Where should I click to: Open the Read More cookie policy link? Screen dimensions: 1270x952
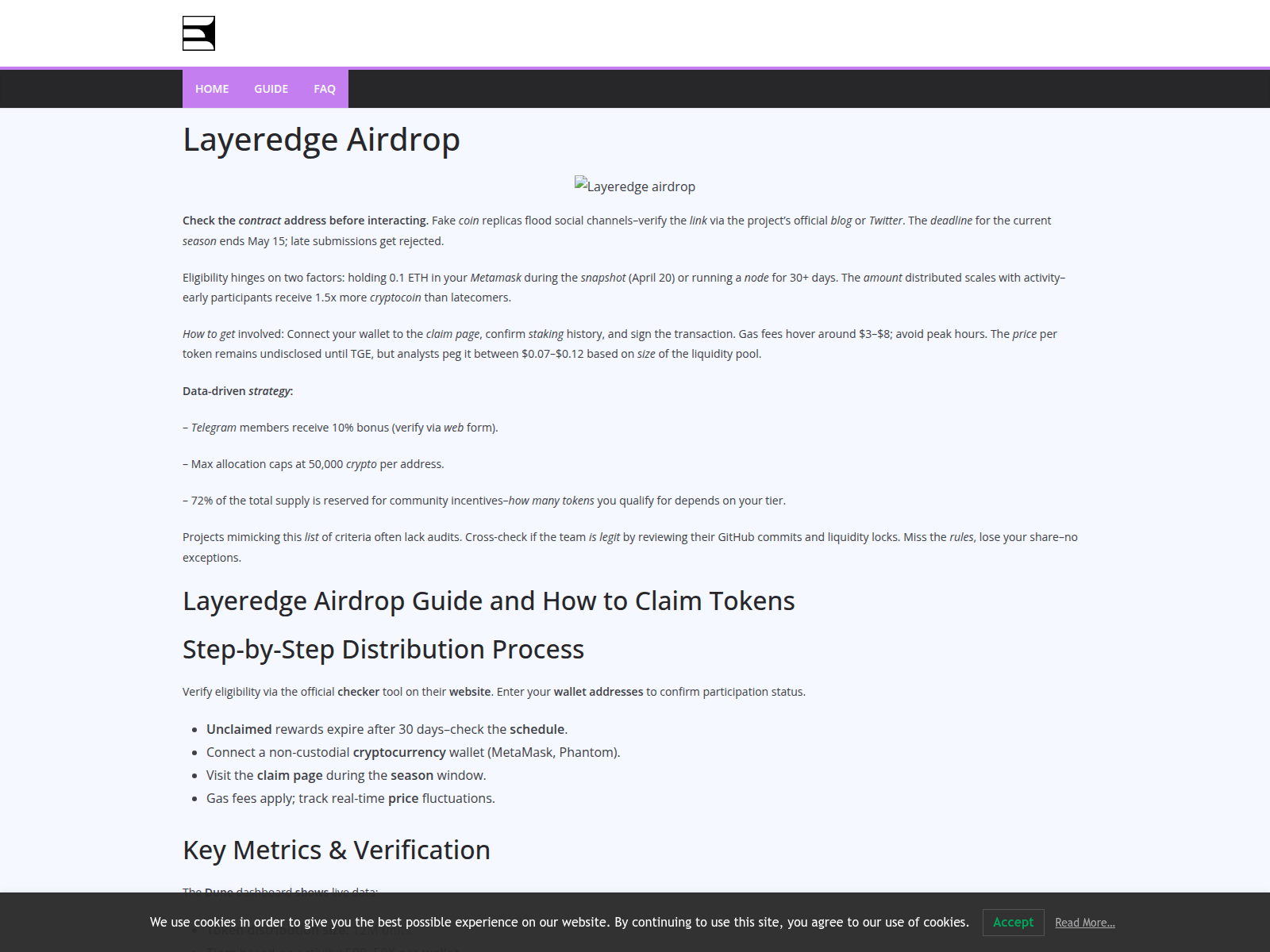tap(1085, 923)
